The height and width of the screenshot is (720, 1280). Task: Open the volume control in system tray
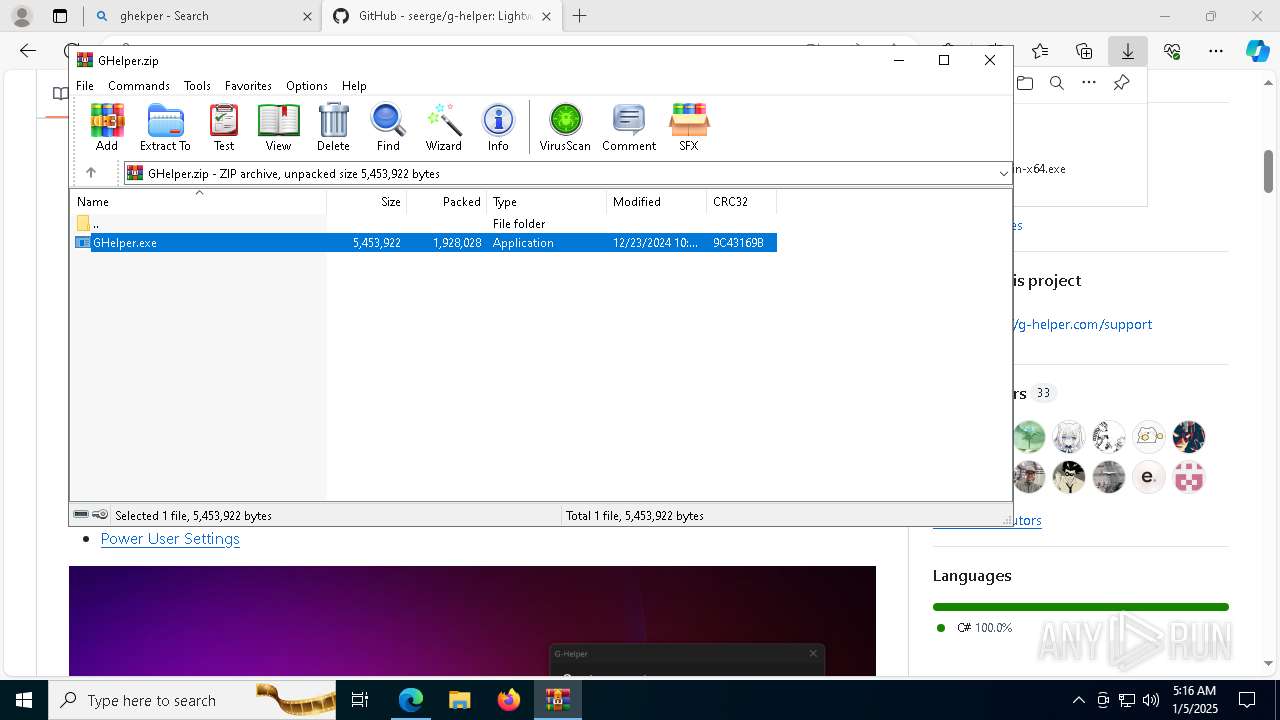(x=1151, y=700)
